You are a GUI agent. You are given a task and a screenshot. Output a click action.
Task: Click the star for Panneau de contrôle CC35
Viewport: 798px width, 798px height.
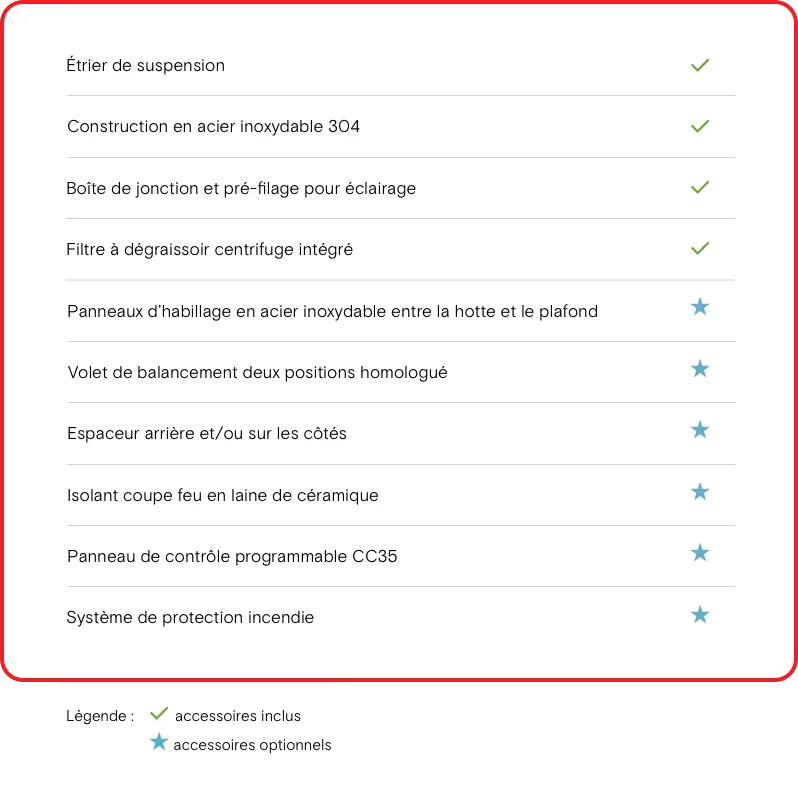(700, 553)
